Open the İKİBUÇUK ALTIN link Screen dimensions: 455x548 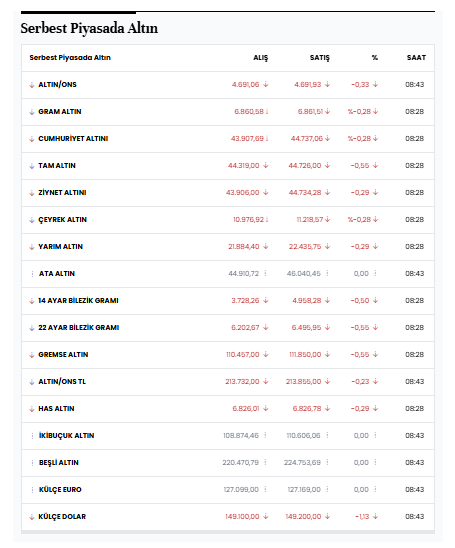pyautogui.click(x=66, y=436)
